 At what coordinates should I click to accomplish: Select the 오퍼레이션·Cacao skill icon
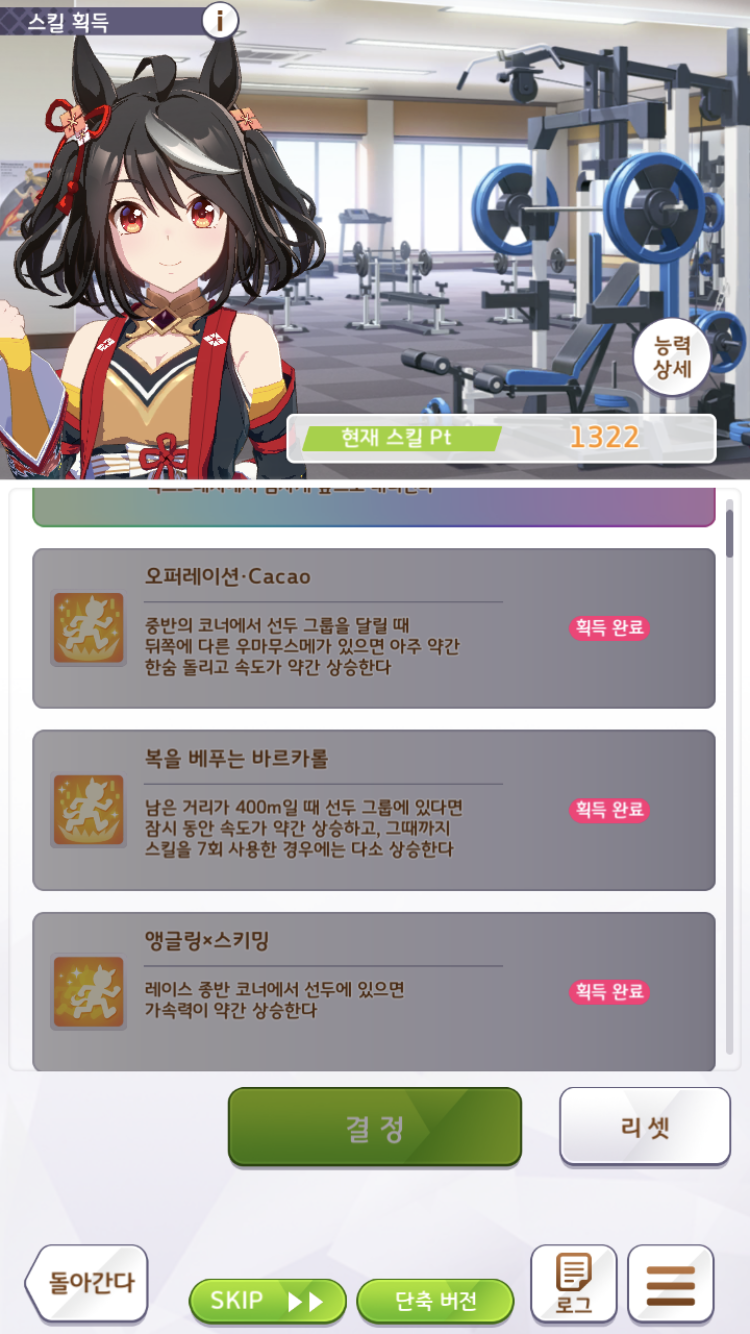(x=88, y=629)
